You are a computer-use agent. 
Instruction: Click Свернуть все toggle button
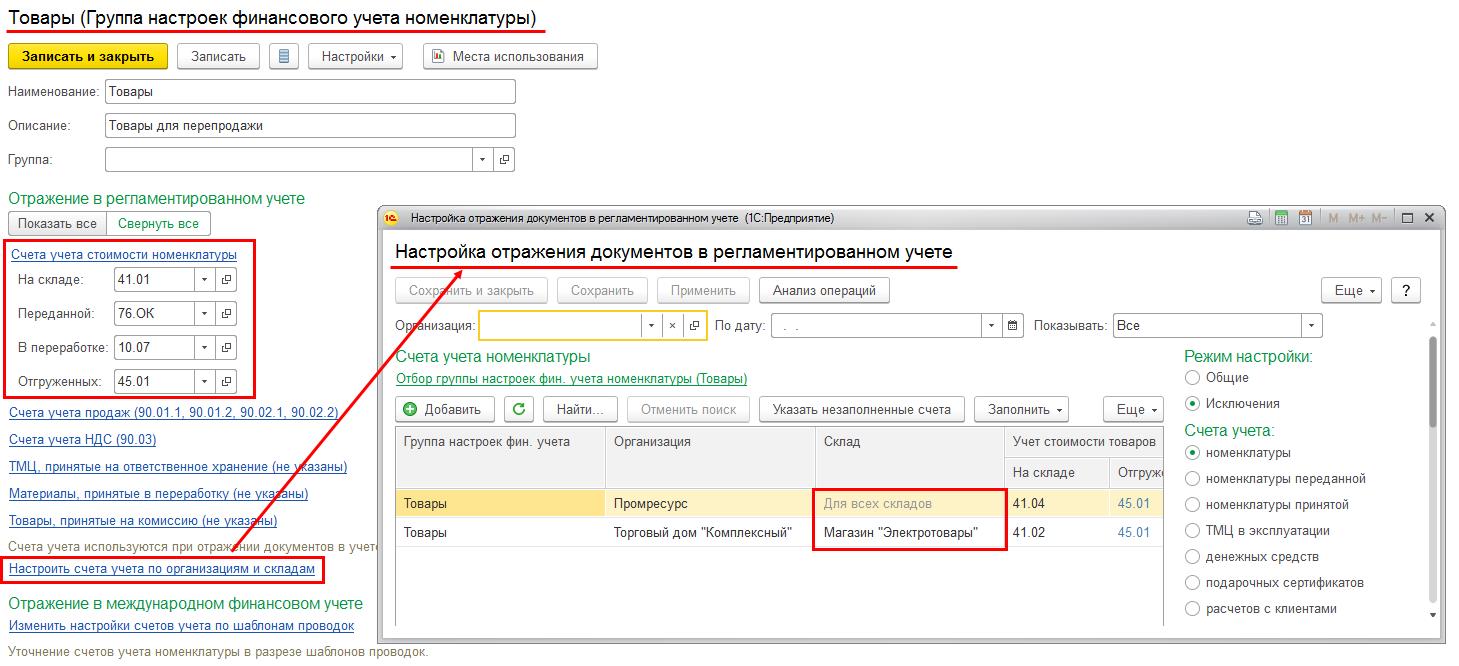click(159, 224)
